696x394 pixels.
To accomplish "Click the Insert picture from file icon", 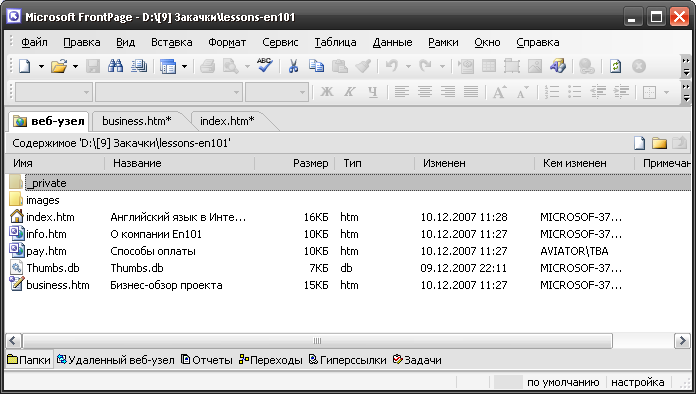I will [x=535, y=67].
